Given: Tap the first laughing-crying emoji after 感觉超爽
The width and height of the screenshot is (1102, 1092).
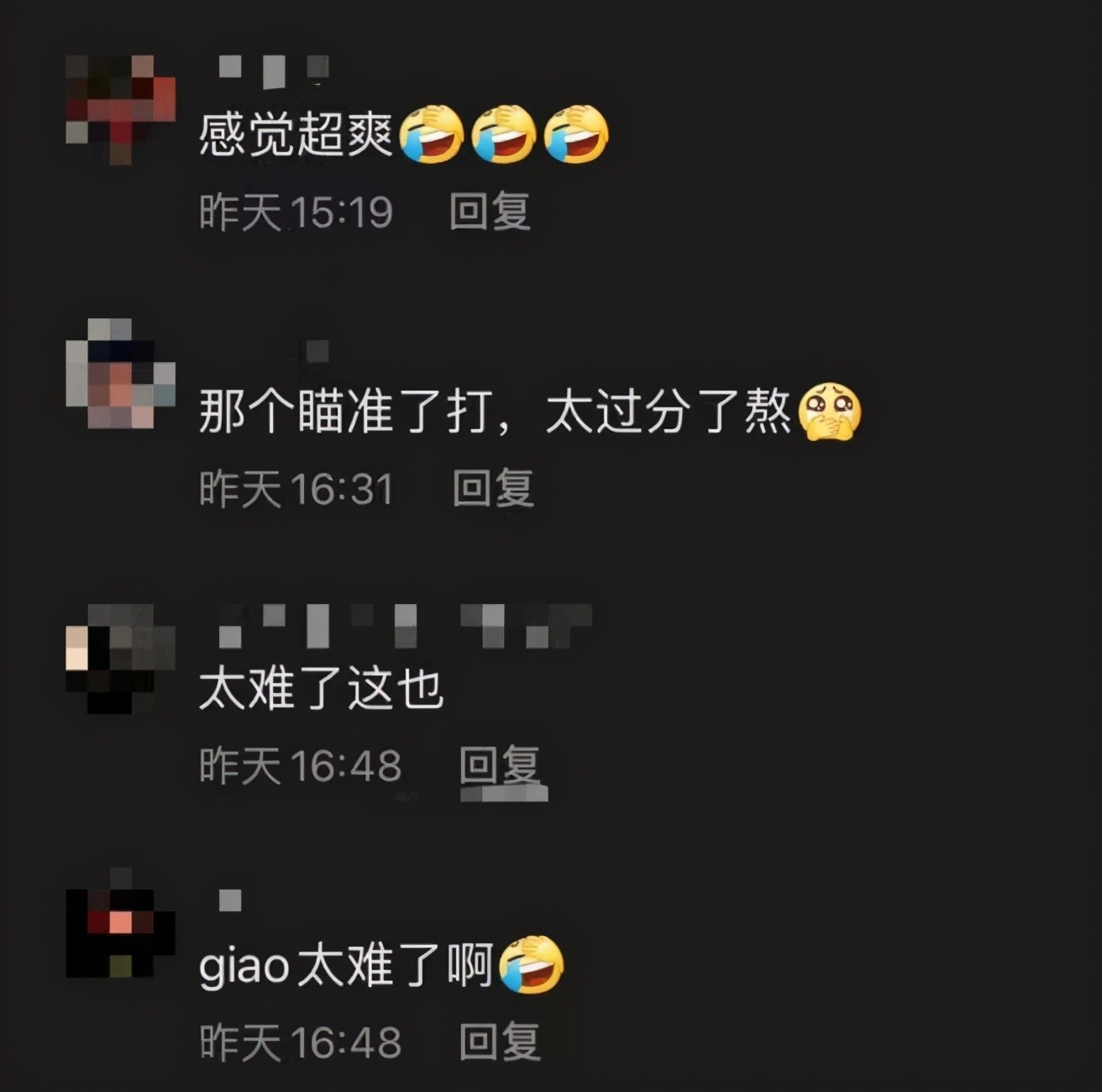Looking at the screenshot, I should (432, 134).
